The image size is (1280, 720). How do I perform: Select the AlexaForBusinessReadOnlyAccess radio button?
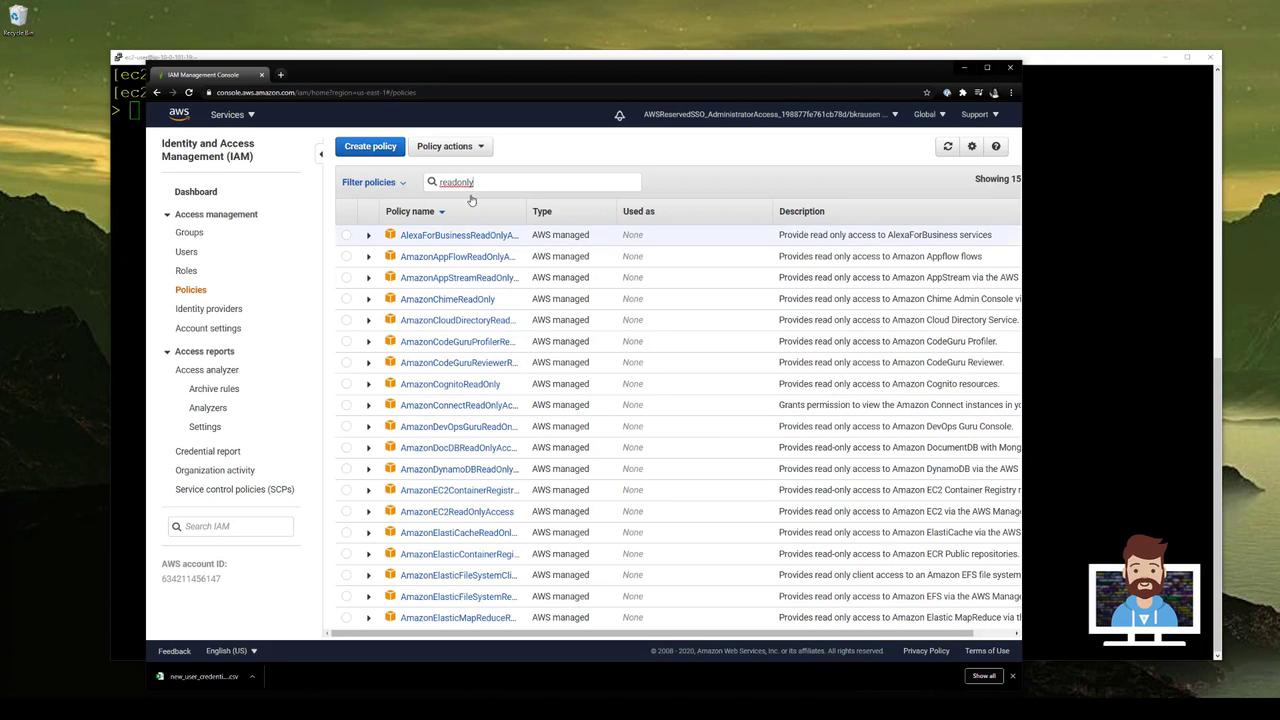pyautogui.click(x=346, y=235)
